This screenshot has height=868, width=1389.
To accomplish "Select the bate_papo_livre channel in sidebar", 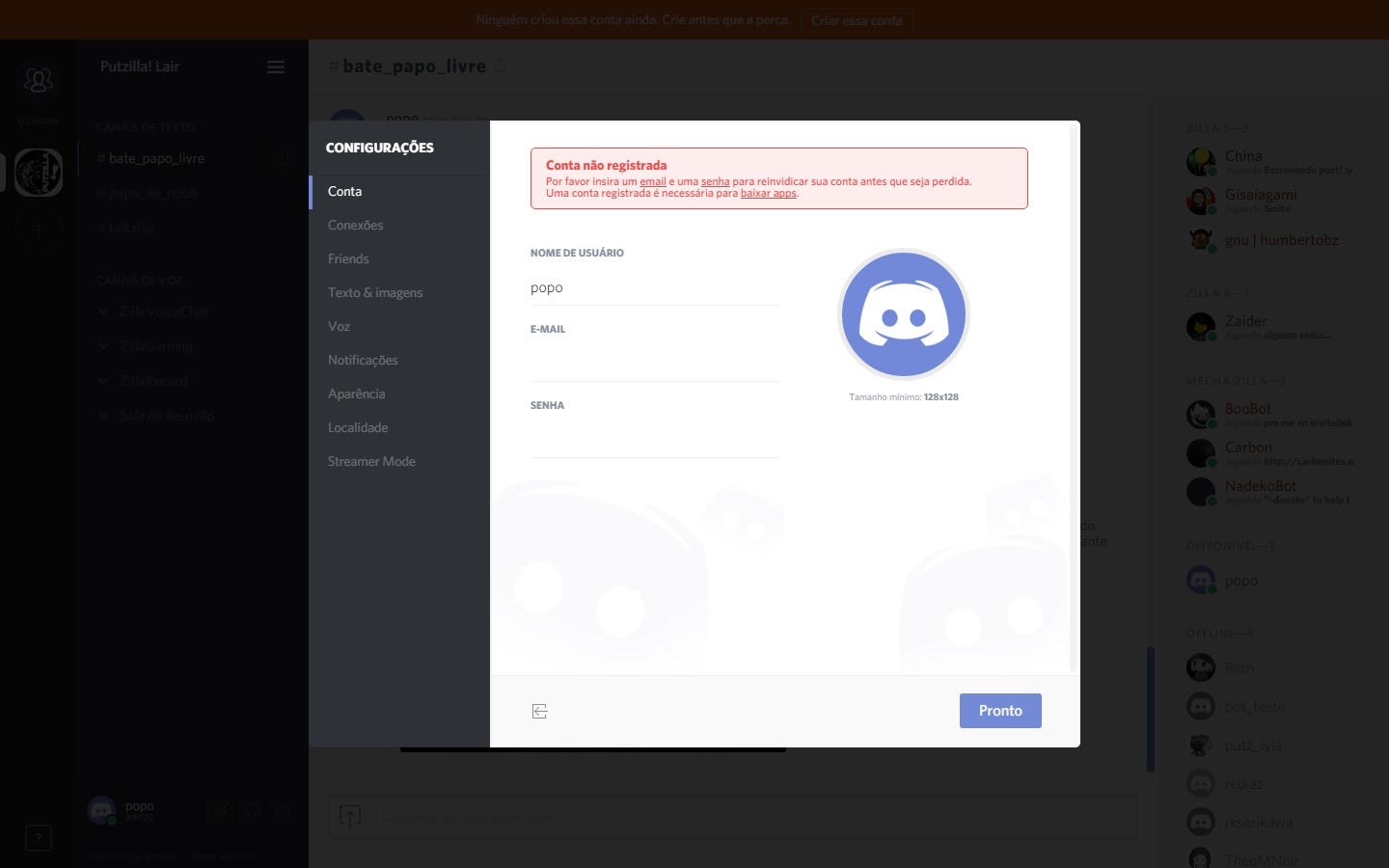I will coord(172,158).
